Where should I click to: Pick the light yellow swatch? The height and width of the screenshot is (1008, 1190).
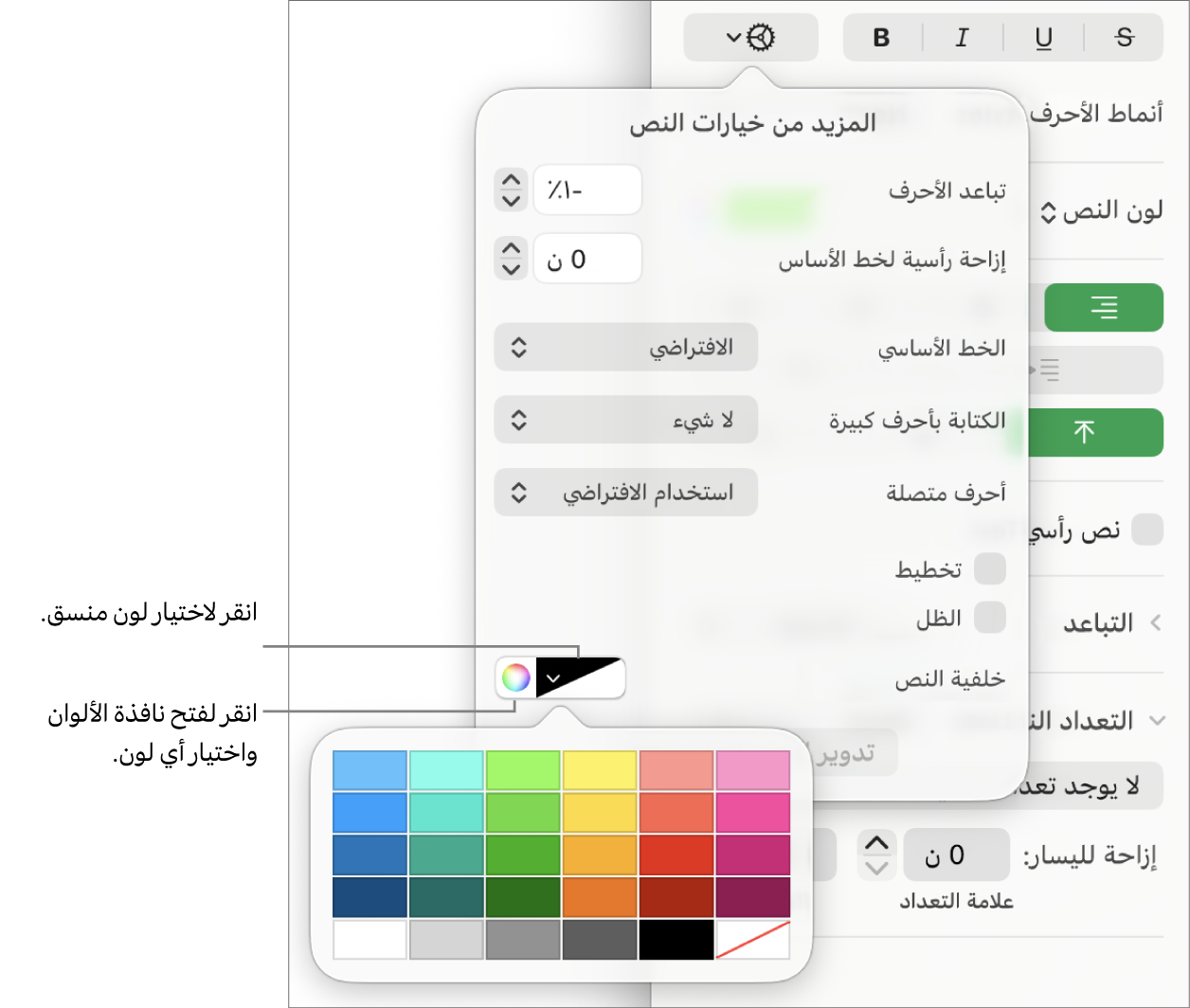point(600,770)
